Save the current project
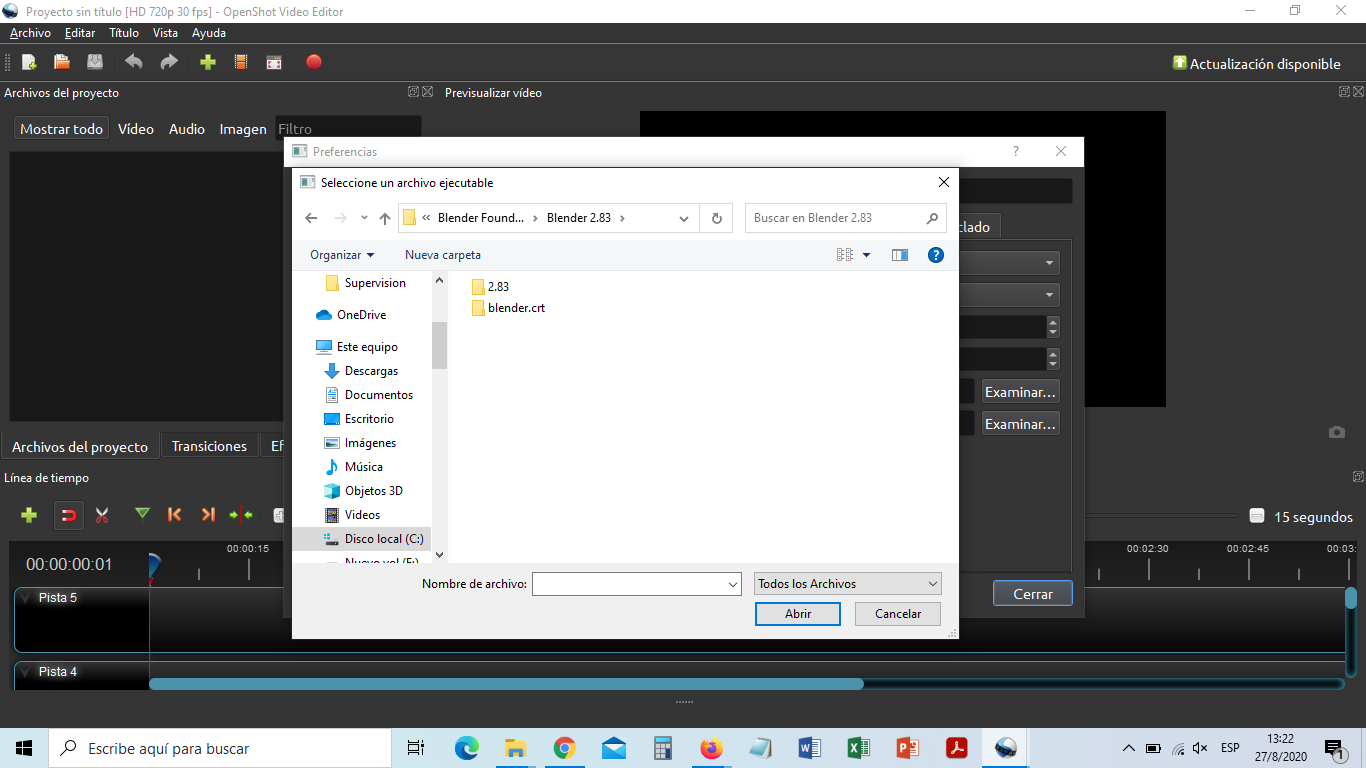 pos(94,62)
